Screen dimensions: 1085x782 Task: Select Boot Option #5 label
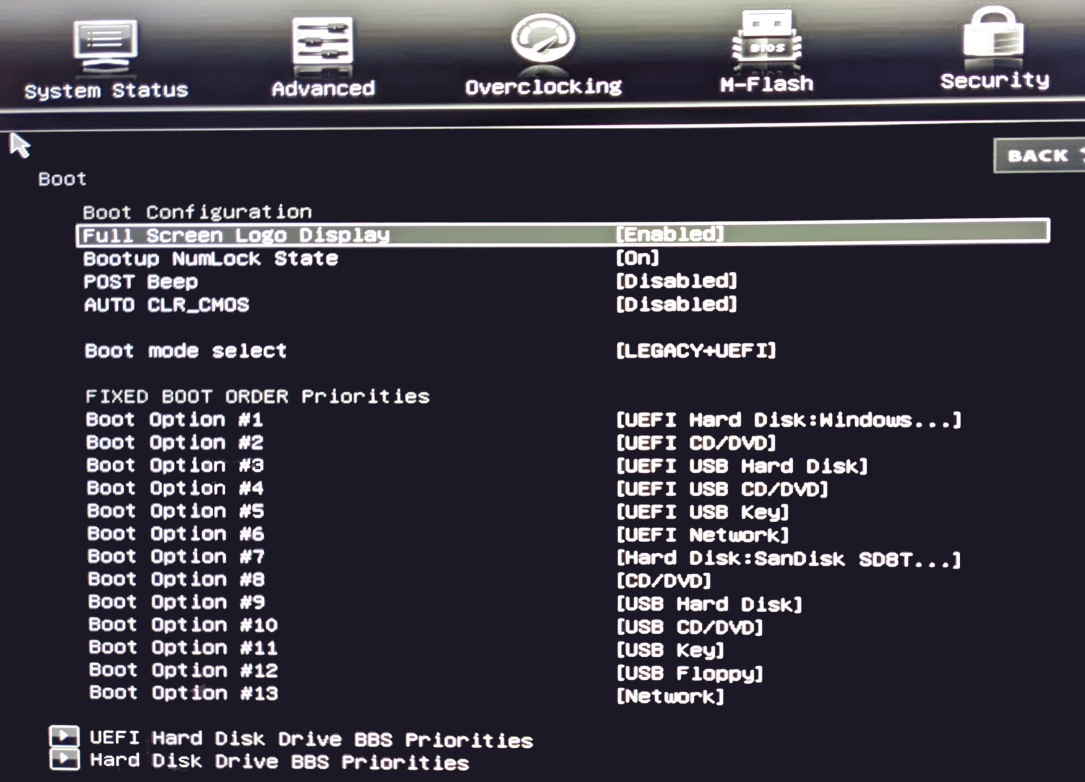click(x=175, y=511)
